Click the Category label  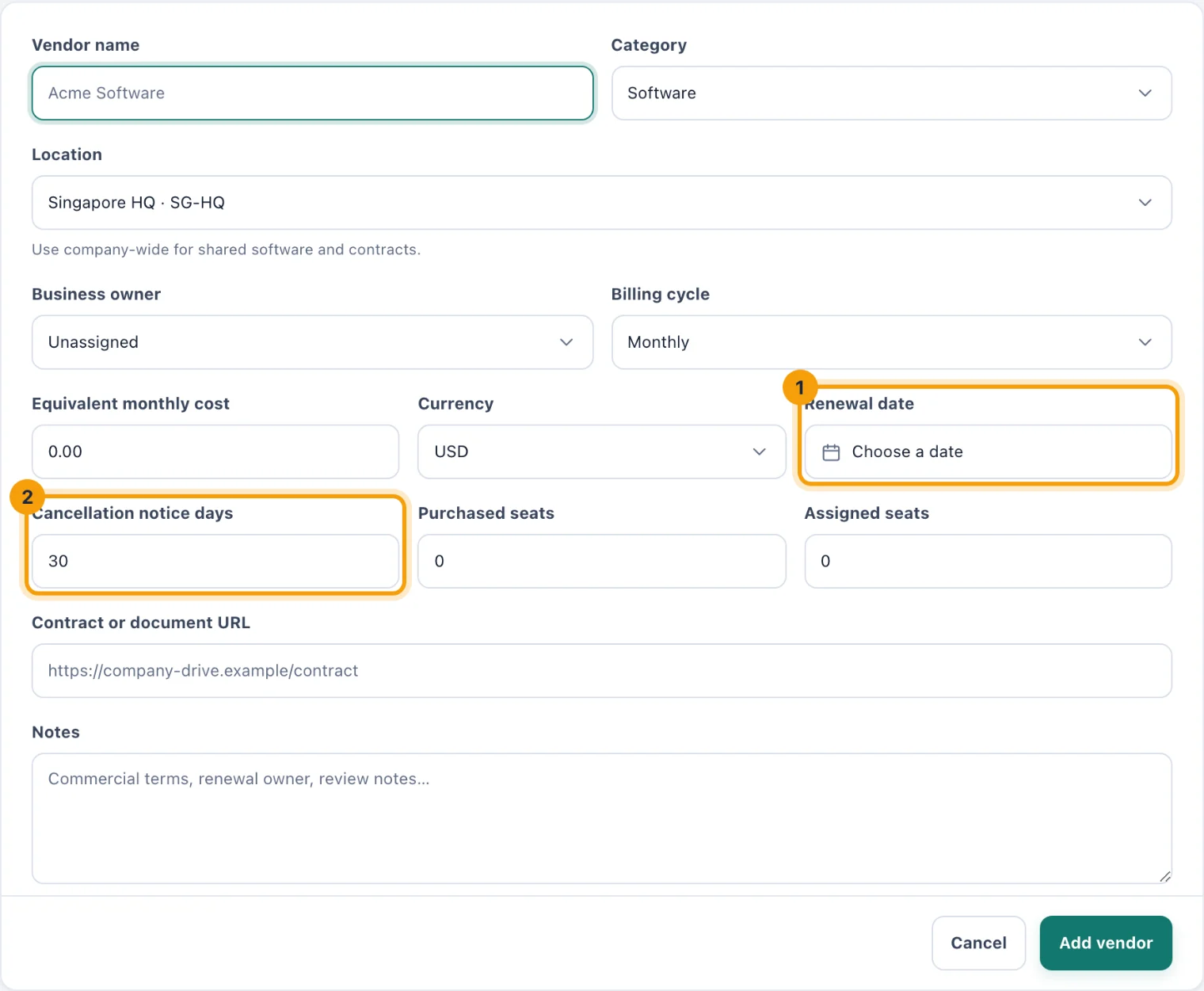click(649, 45)
